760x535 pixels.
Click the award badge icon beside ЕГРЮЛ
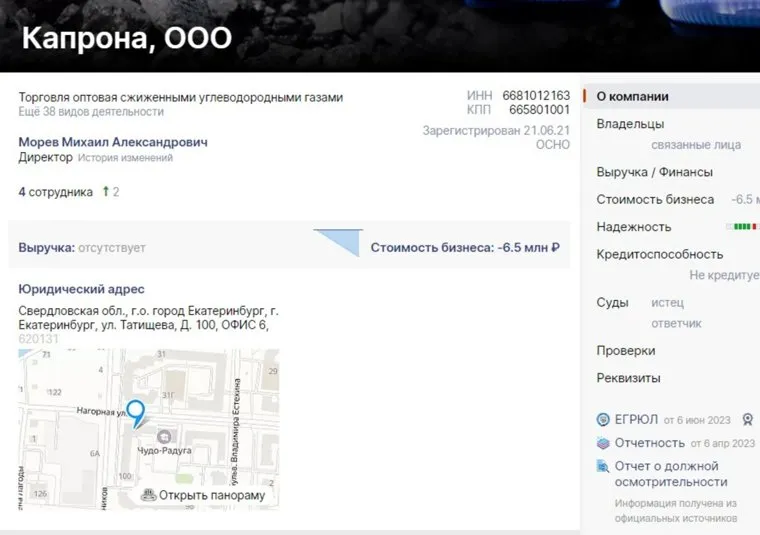click(x=747, y=420)
